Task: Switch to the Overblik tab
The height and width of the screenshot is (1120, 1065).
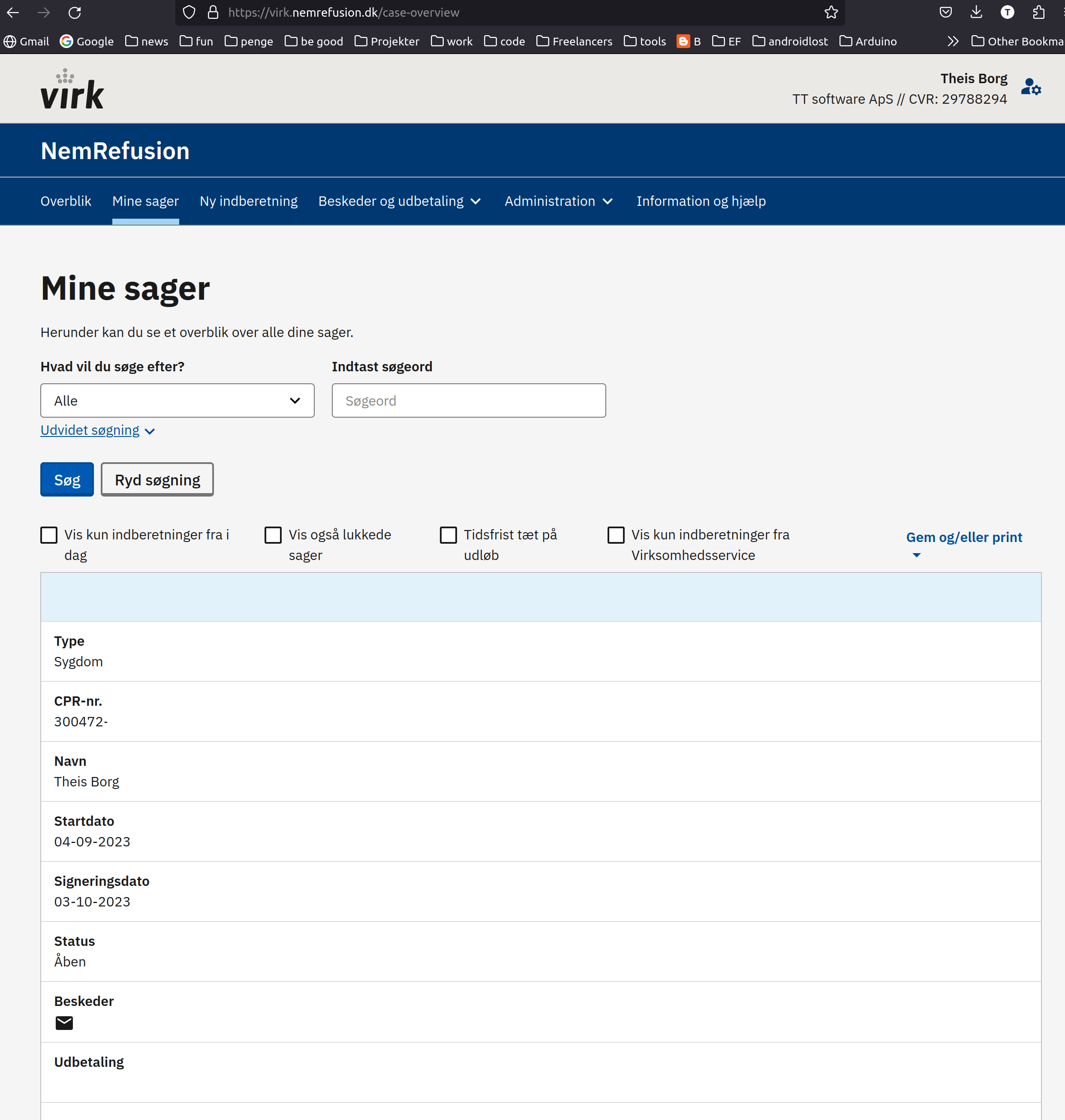Action: [x=66, y=201]
